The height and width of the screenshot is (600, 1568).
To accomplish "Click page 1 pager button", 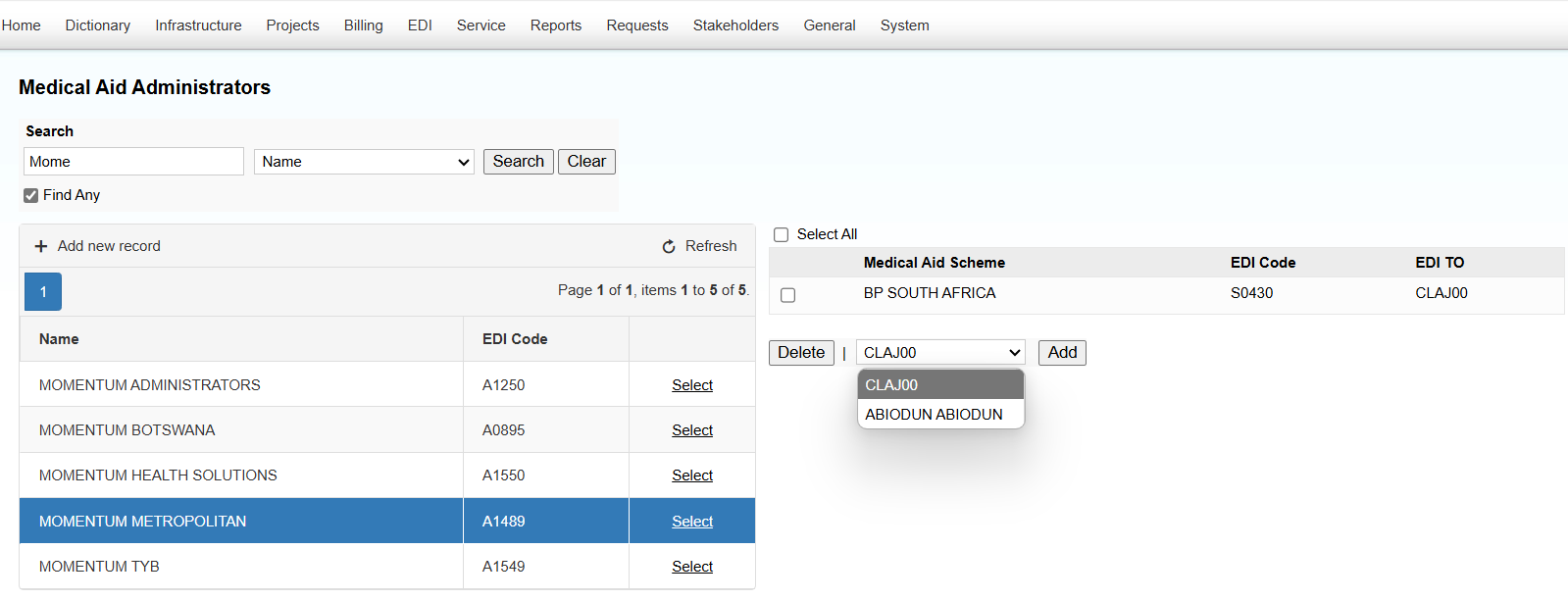I will 43,291.
